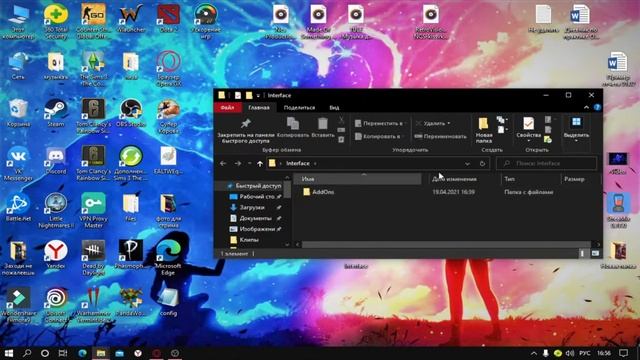
Task: Click the Копировать ribbon button
Action: click(293, 127)
